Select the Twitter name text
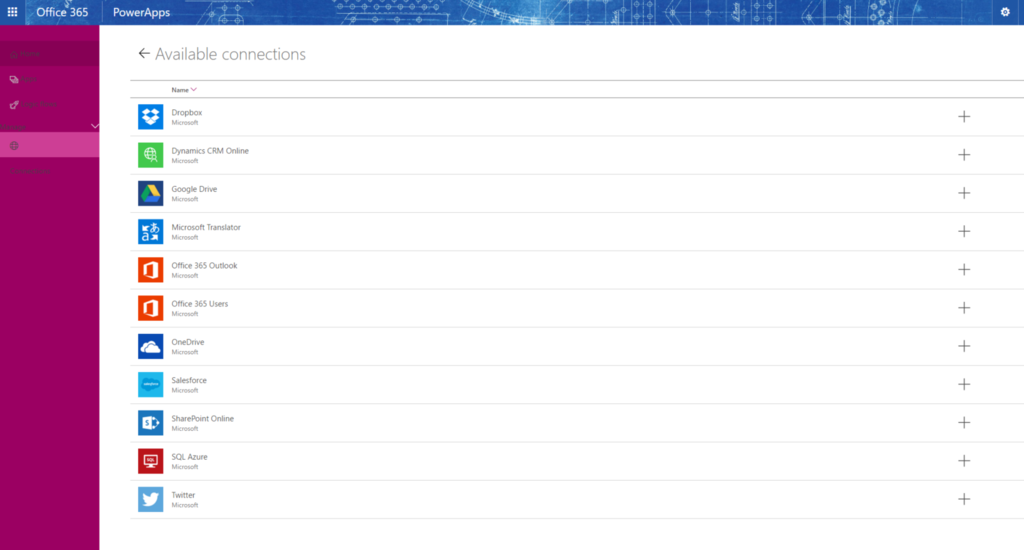1024x550 pixels. (x=184, y=495)
